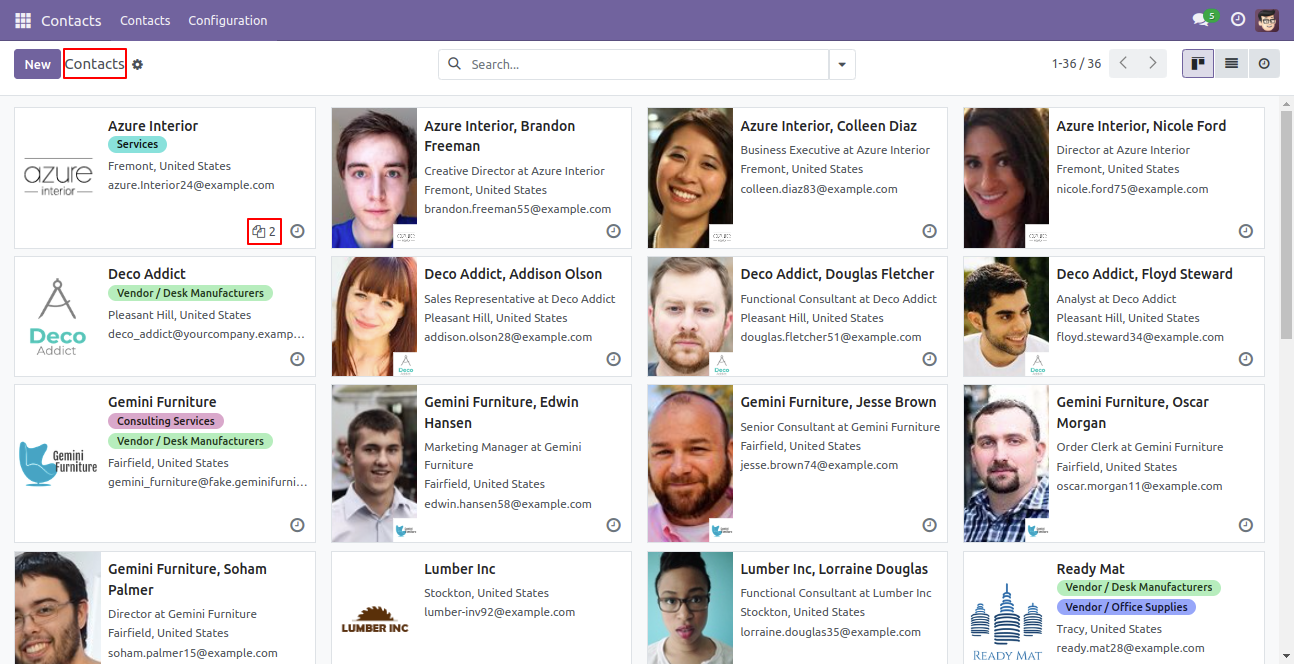
Task: Click the Contacts app title
Action: pyautogui.click(x=71, y=20)
